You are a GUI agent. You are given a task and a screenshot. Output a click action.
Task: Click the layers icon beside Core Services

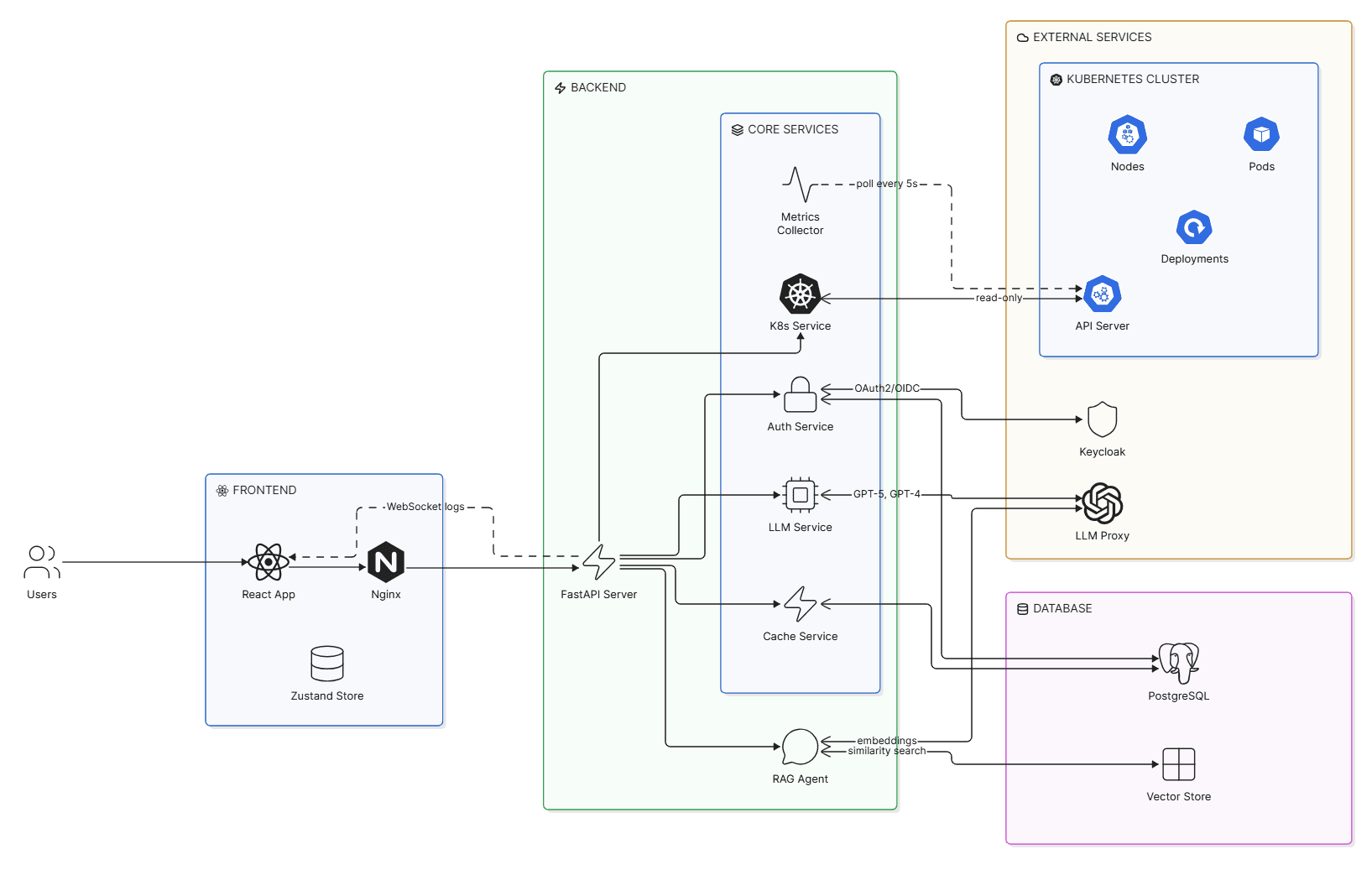click(x=737, y=130)
